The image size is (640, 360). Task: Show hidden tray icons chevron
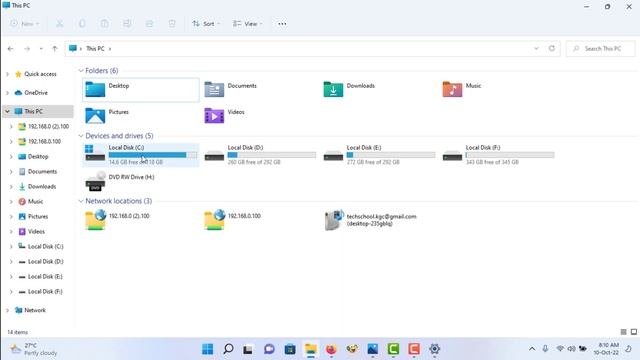pos(532,349)
